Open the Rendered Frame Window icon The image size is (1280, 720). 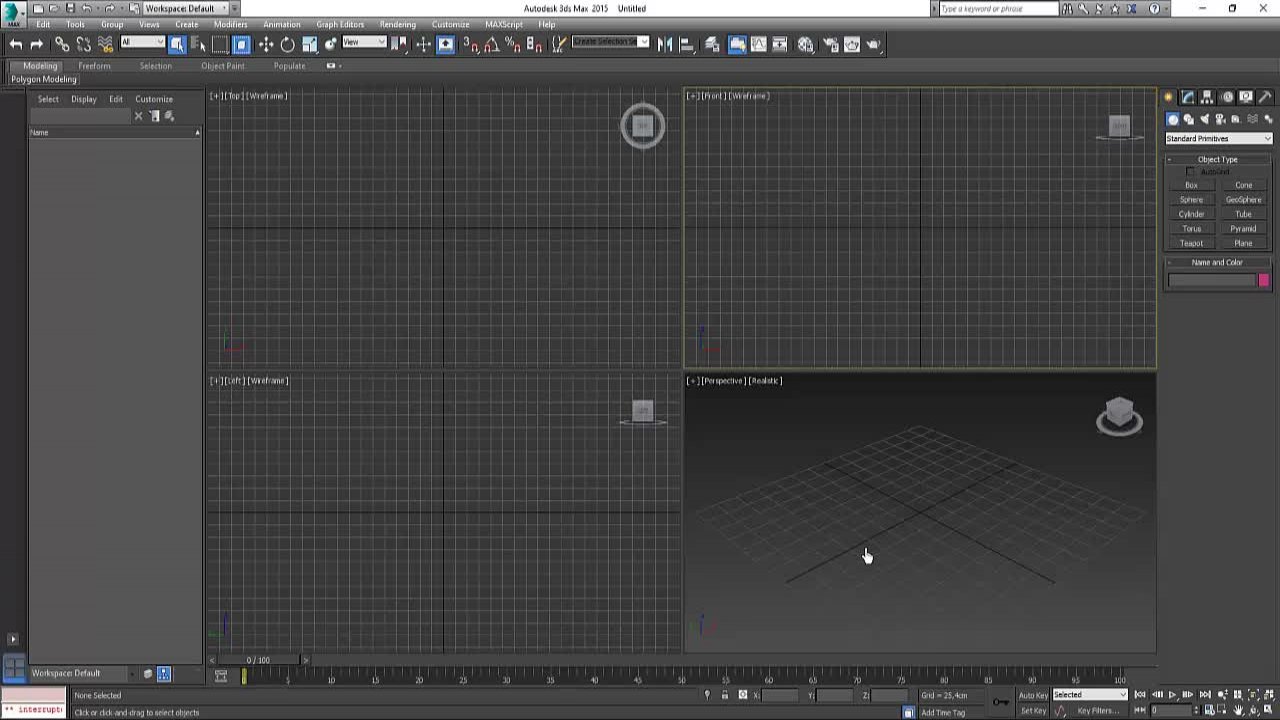coord(852,44)
